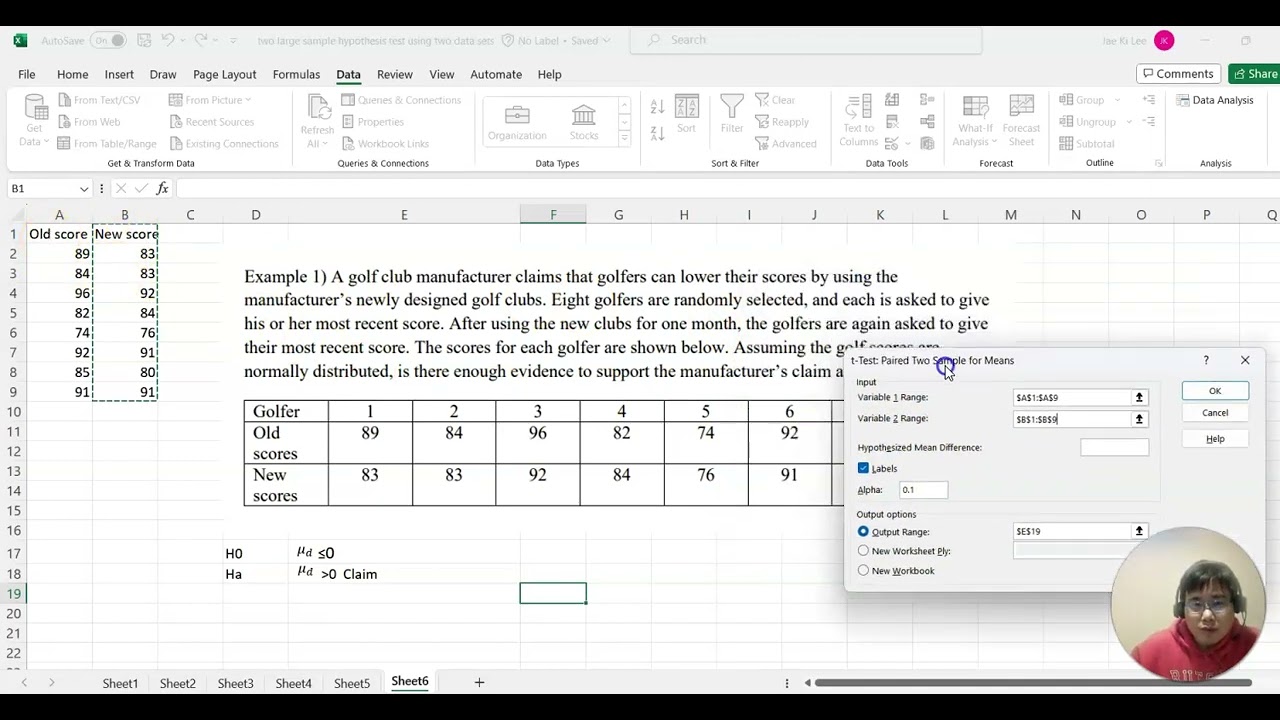
Task: Click the horizontal scrollbar
Action: pyautogui.click(x=1033, y=683)
